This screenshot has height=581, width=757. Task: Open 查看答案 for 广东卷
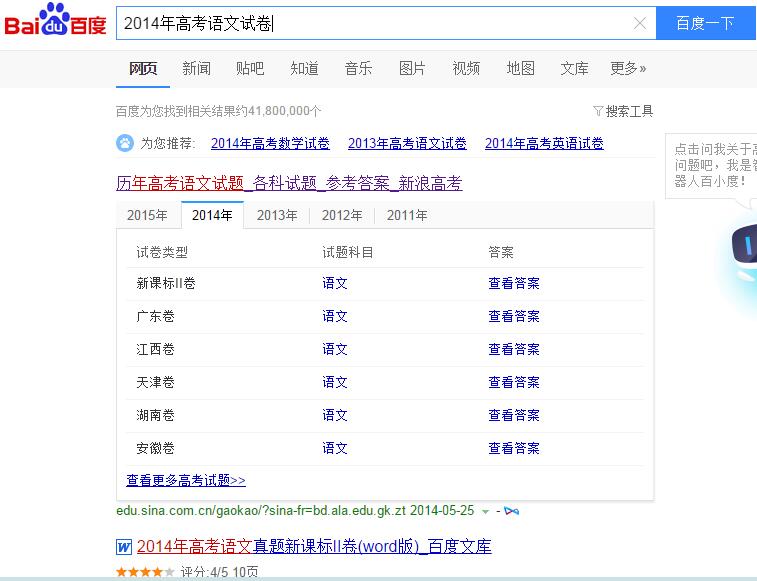(513, 316)
